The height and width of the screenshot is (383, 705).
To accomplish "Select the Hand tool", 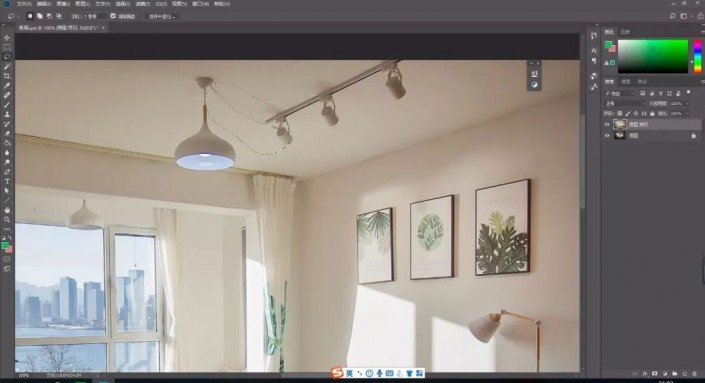I will pyautogui.click(x=7, y=210).
